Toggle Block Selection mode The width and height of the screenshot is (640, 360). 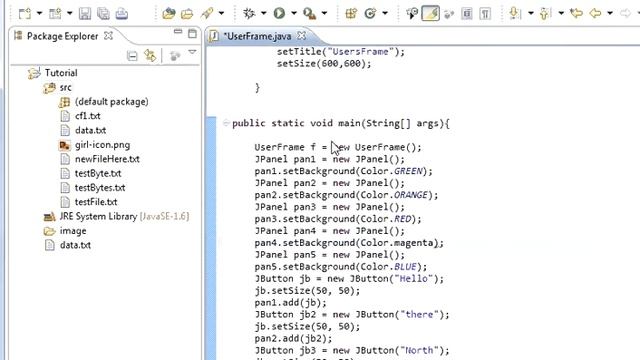pos(467,13)
